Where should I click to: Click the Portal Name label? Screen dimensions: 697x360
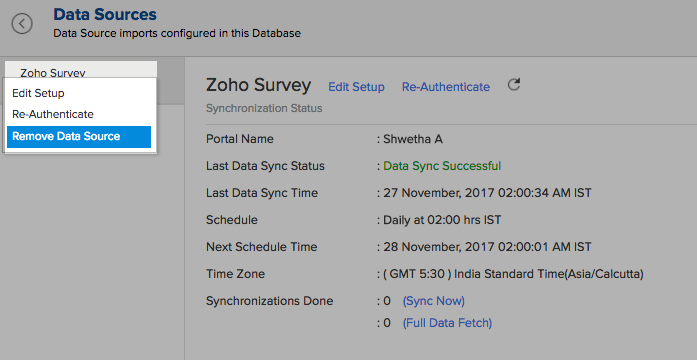coord(240,139)
